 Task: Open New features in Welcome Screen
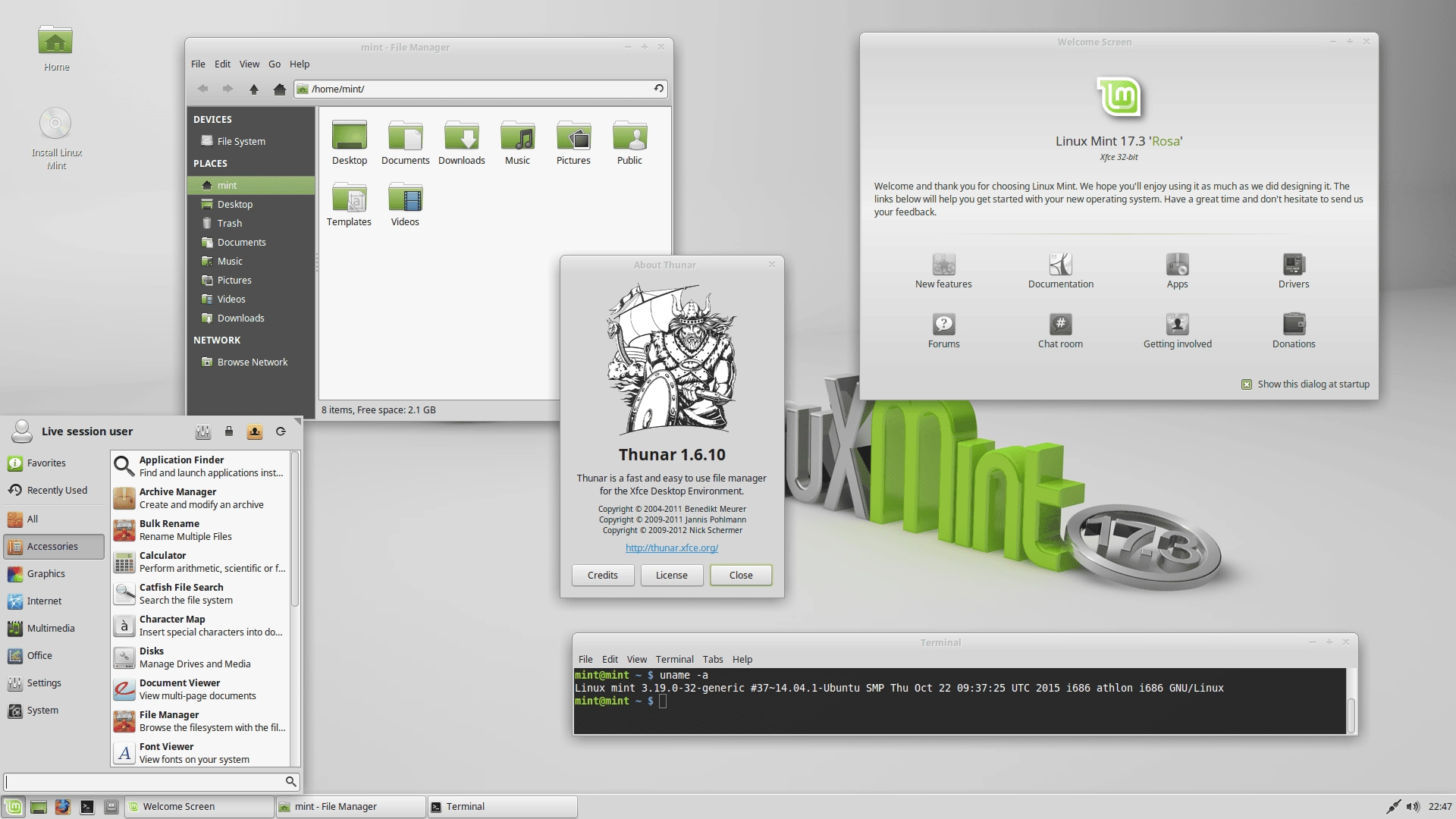943,271
